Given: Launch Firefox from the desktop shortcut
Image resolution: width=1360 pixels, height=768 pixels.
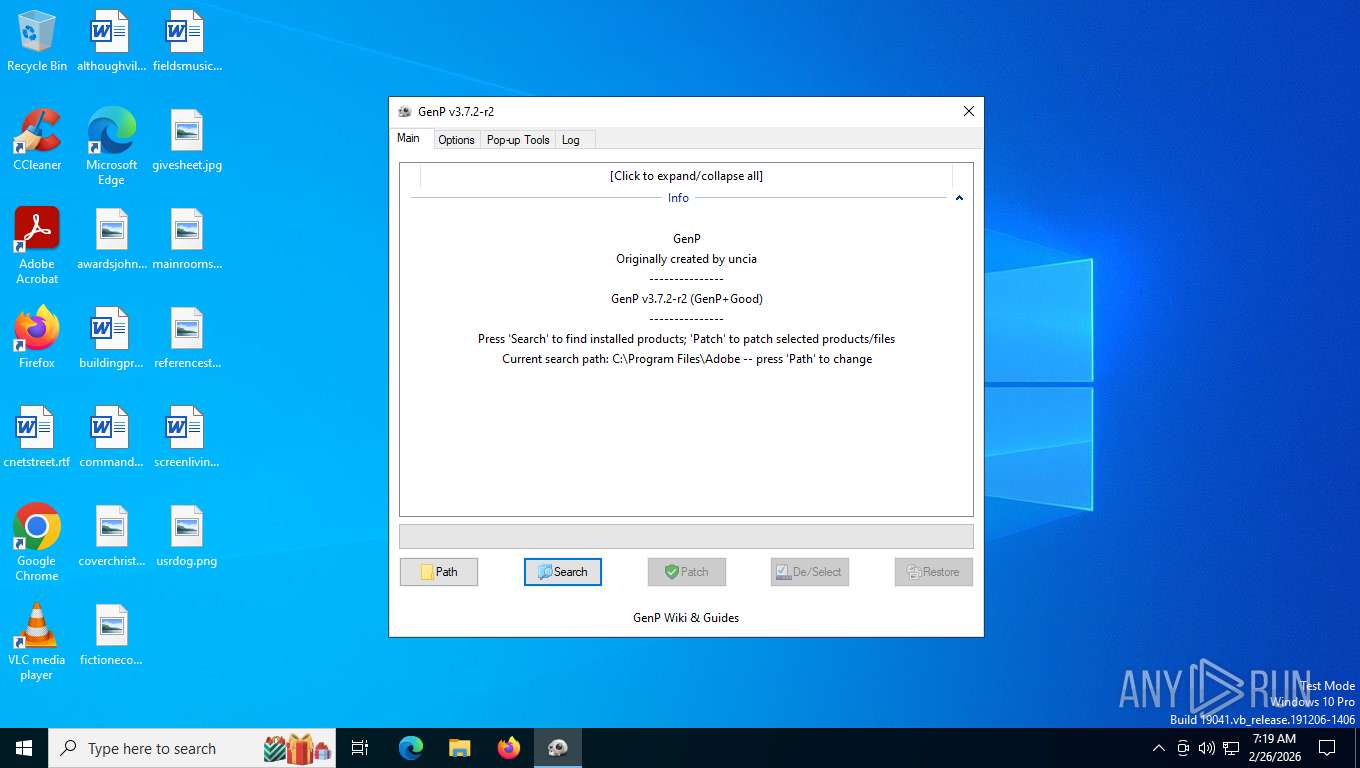Looking at the screenshot, I should coord(37,338).
